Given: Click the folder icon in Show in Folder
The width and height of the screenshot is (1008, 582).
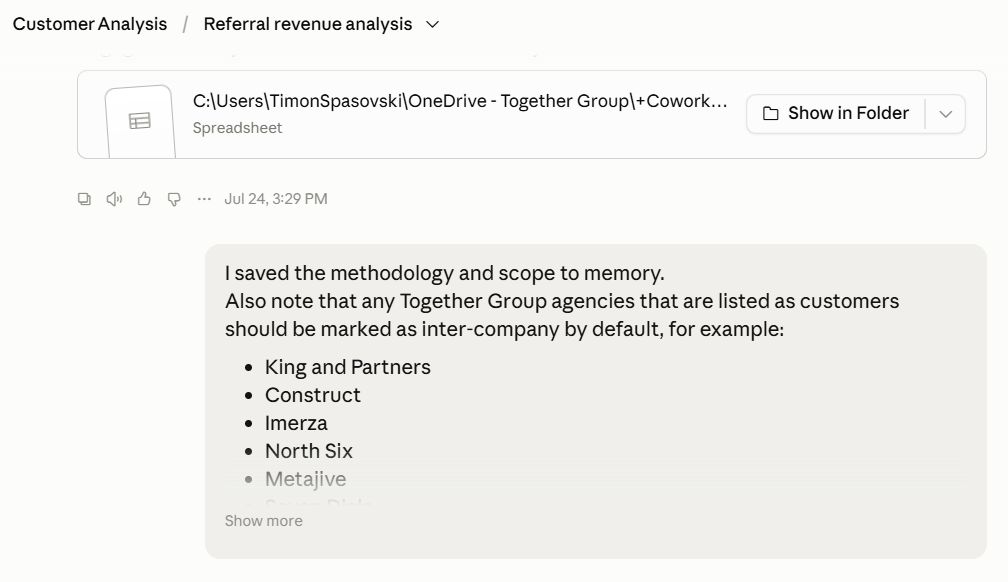Looking at the screenshot, I should click(x=770, y=114).
